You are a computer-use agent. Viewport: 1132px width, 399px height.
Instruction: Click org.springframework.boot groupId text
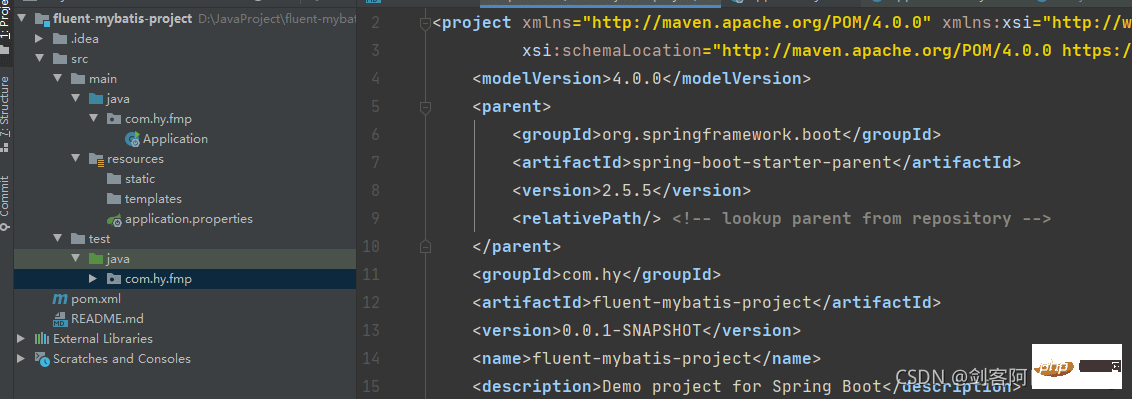pyautogui.click(x=722, y=134)
